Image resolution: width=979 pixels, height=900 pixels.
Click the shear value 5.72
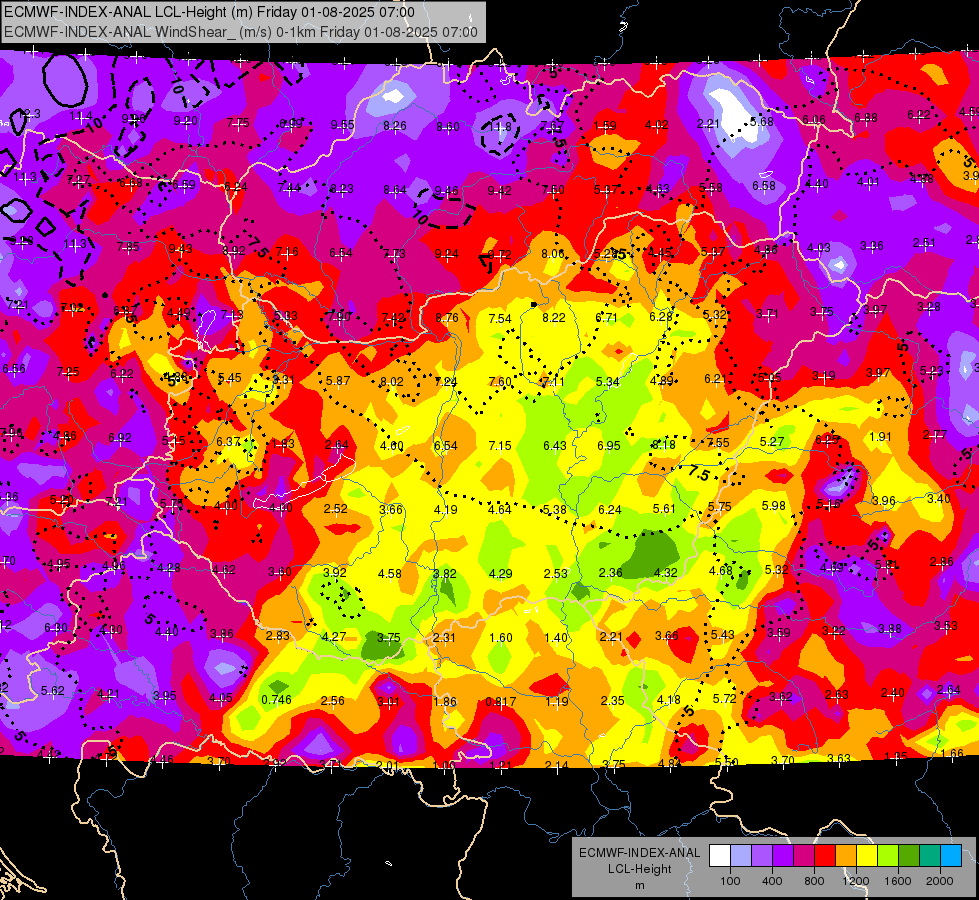point(725,698)
